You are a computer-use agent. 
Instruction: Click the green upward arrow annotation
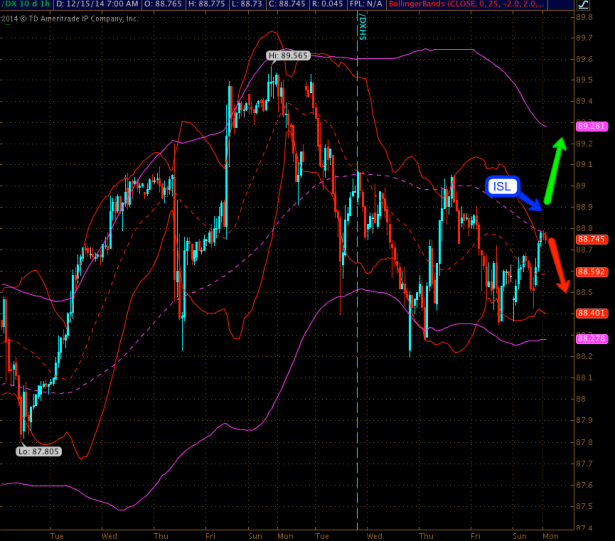tap(553, 168)
